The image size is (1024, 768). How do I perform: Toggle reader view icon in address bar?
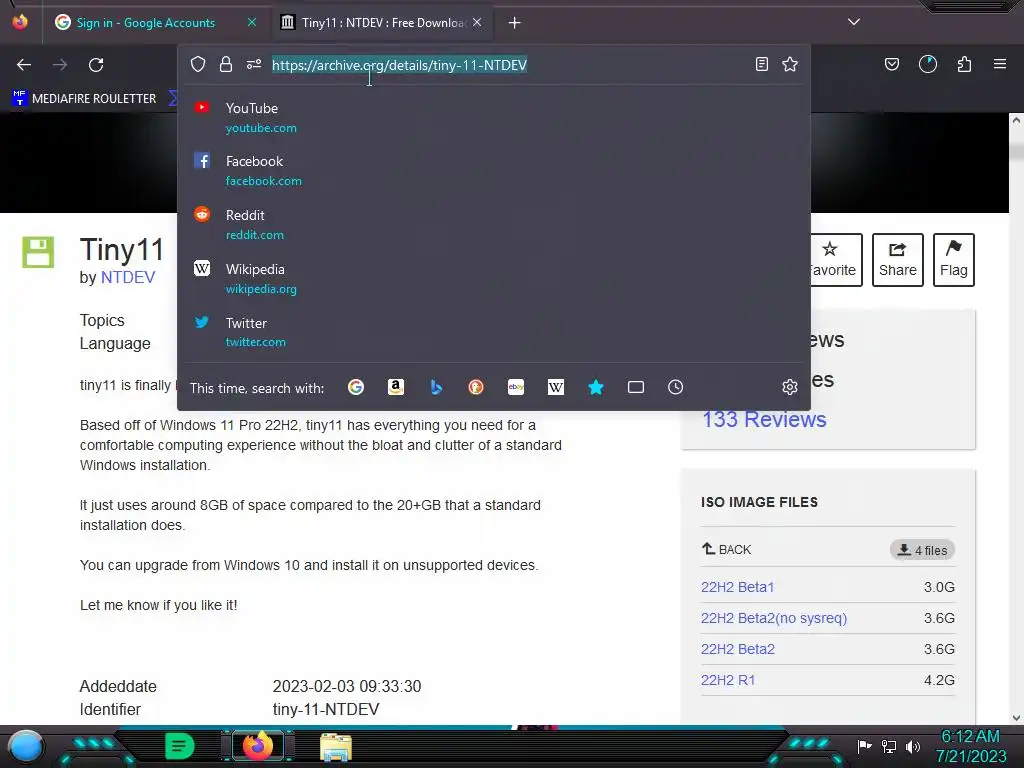(x=761, y=64)
